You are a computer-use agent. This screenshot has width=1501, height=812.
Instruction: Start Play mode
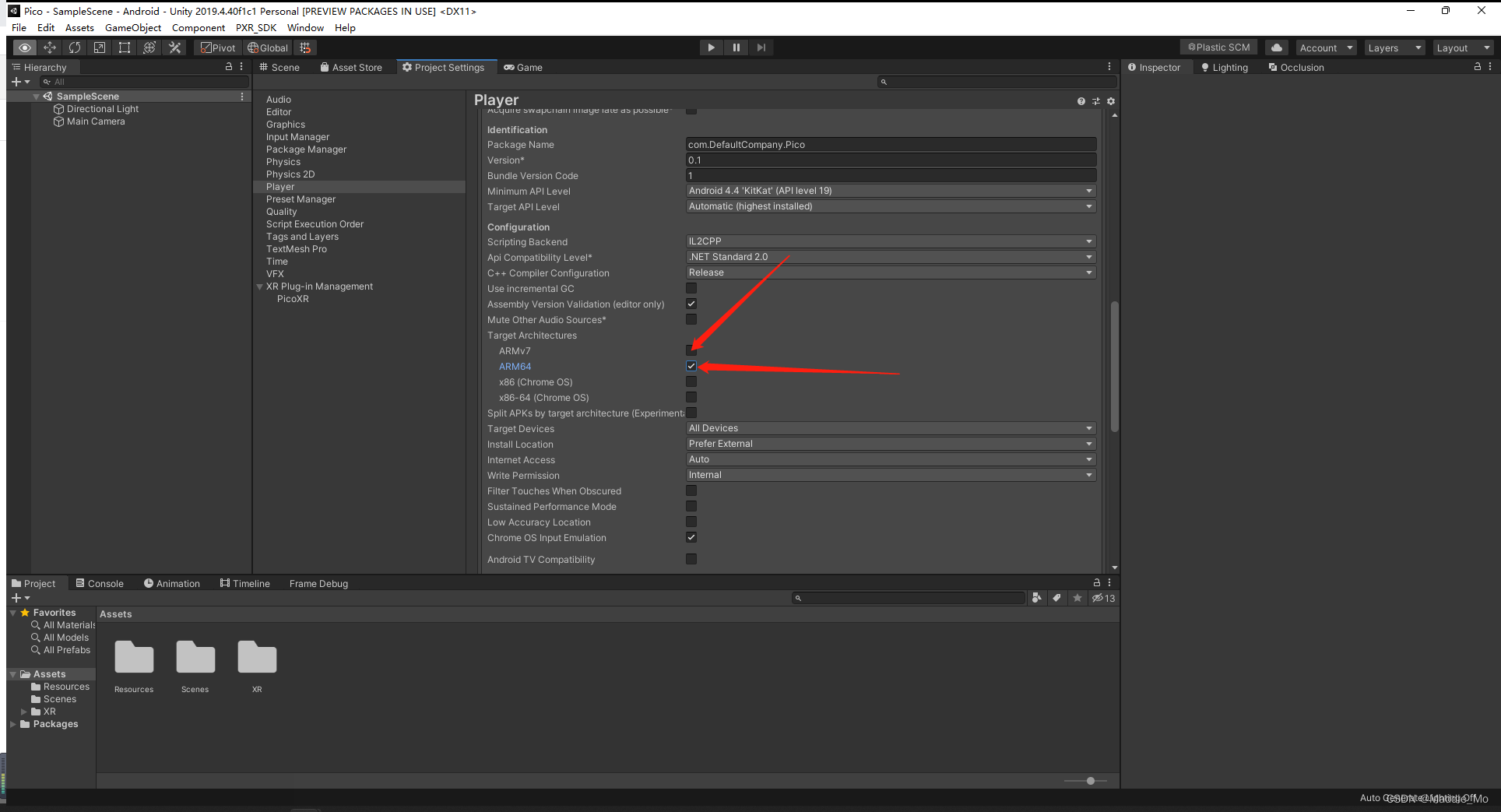(711, 47)
